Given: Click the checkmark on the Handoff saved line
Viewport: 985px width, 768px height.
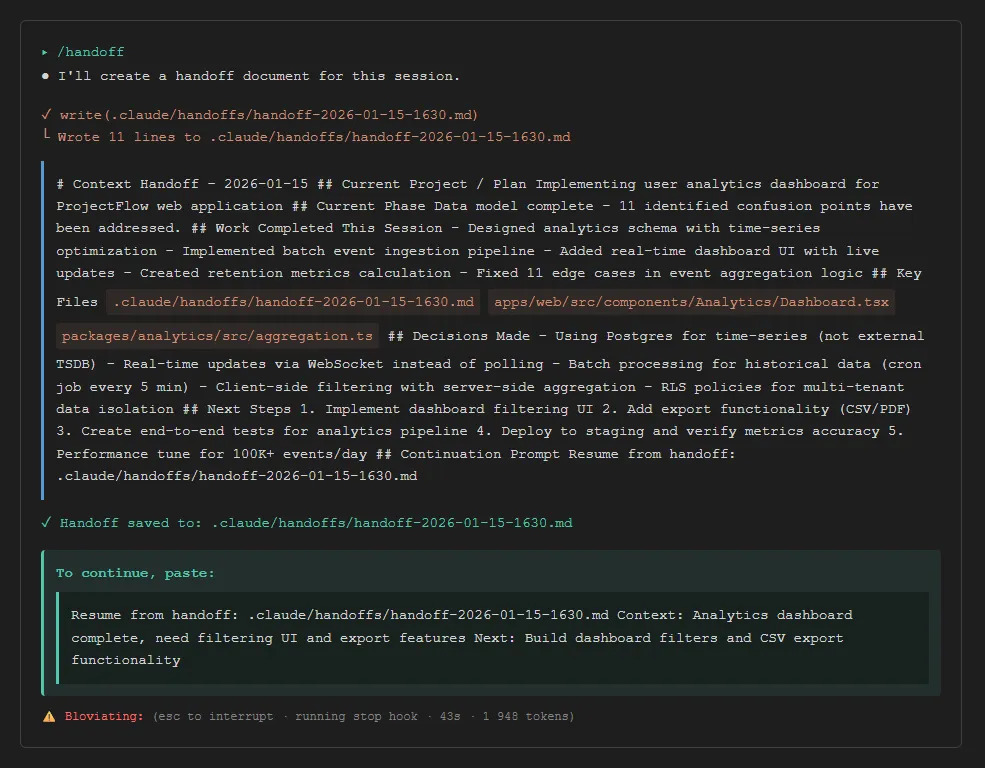Looking at the screenshot, I should click(x=46, y=522).
